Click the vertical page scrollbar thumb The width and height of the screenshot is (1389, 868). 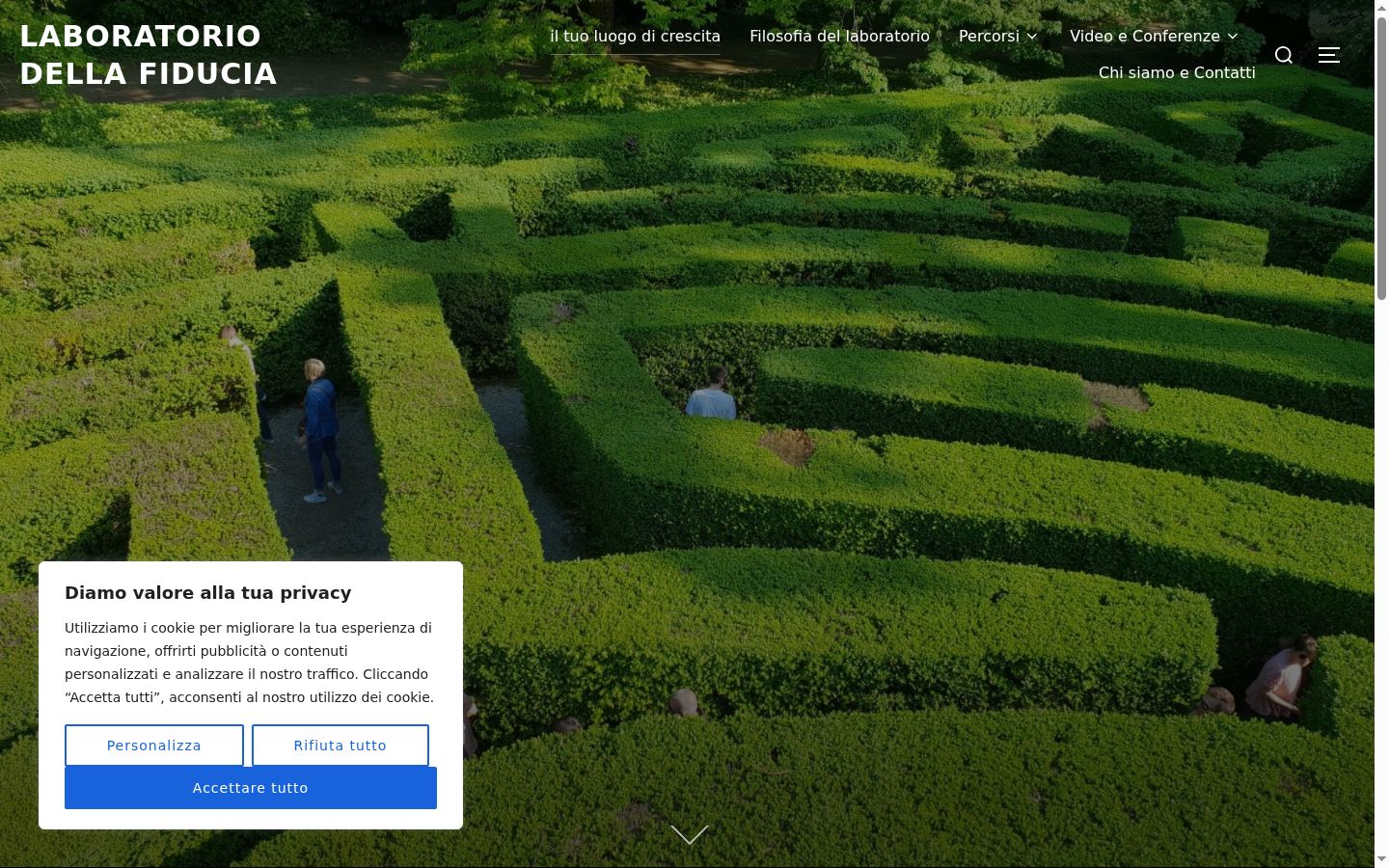pos(1381,158)
